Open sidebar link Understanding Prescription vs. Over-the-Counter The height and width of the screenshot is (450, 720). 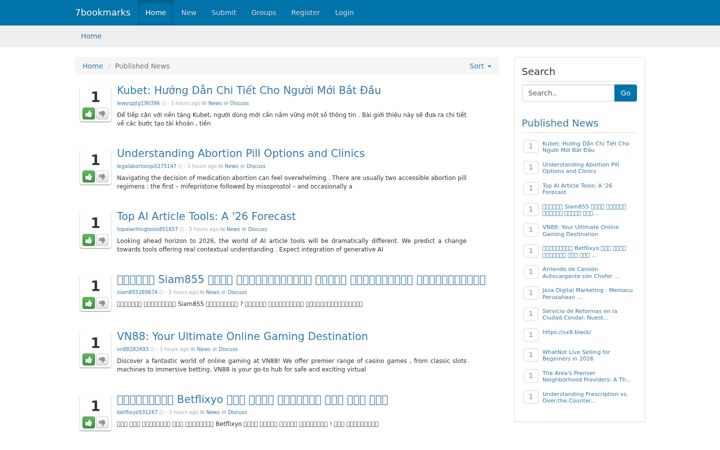[585, 397]
